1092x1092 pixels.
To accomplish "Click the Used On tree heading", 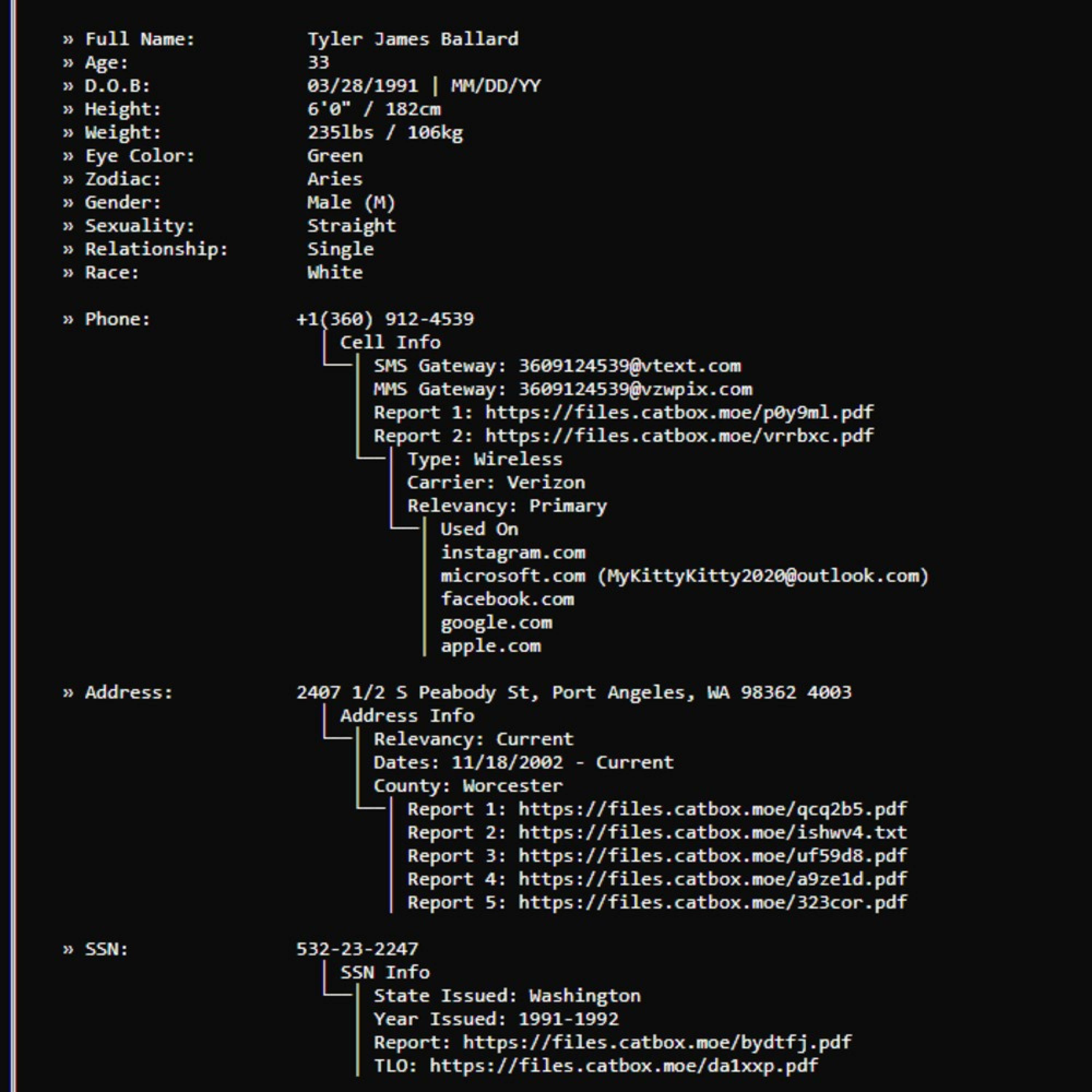I will (x=479, y=530).
